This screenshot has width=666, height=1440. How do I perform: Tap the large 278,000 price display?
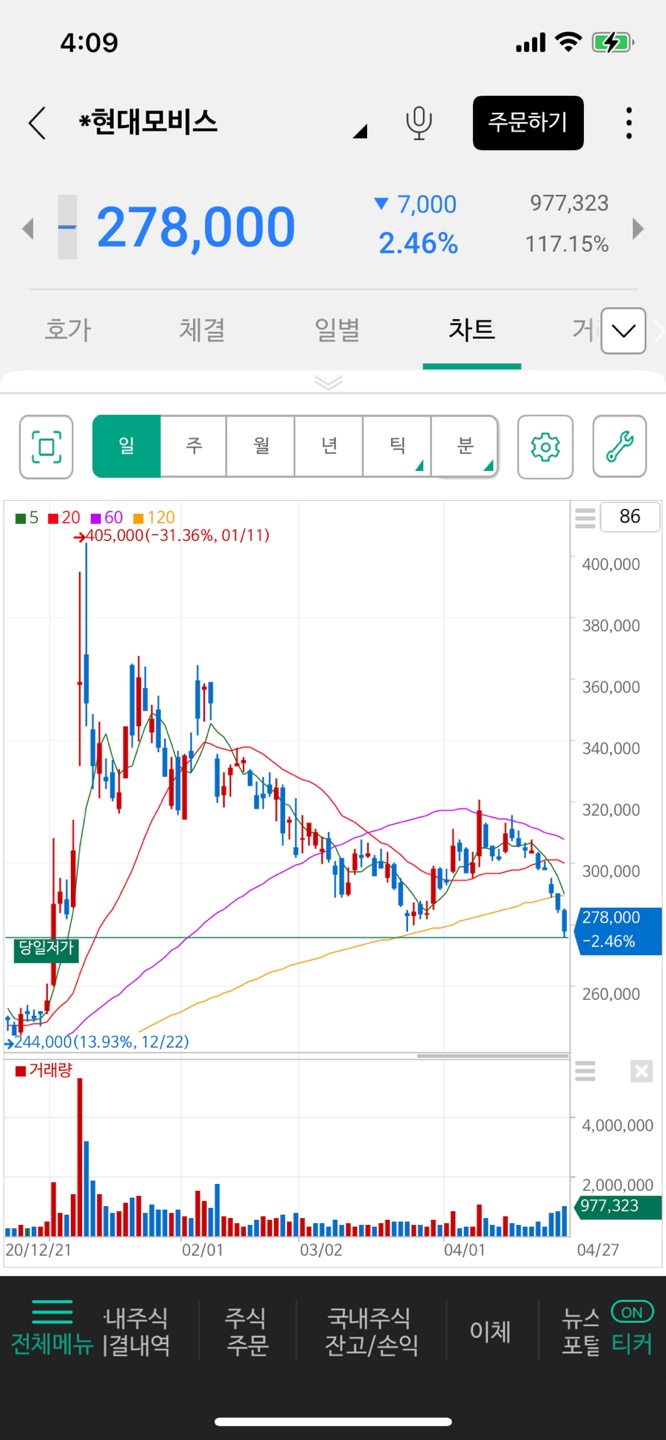196,228
